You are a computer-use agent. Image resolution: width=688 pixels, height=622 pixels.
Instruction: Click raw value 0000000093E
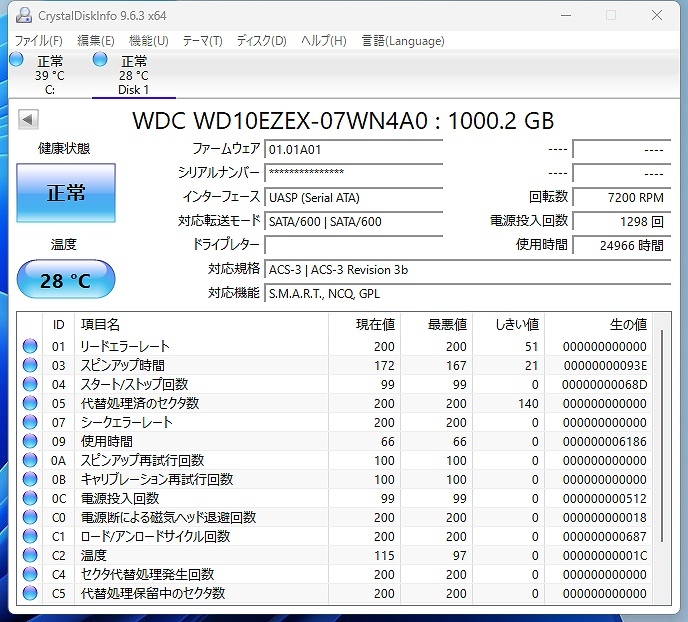(605, 365)
